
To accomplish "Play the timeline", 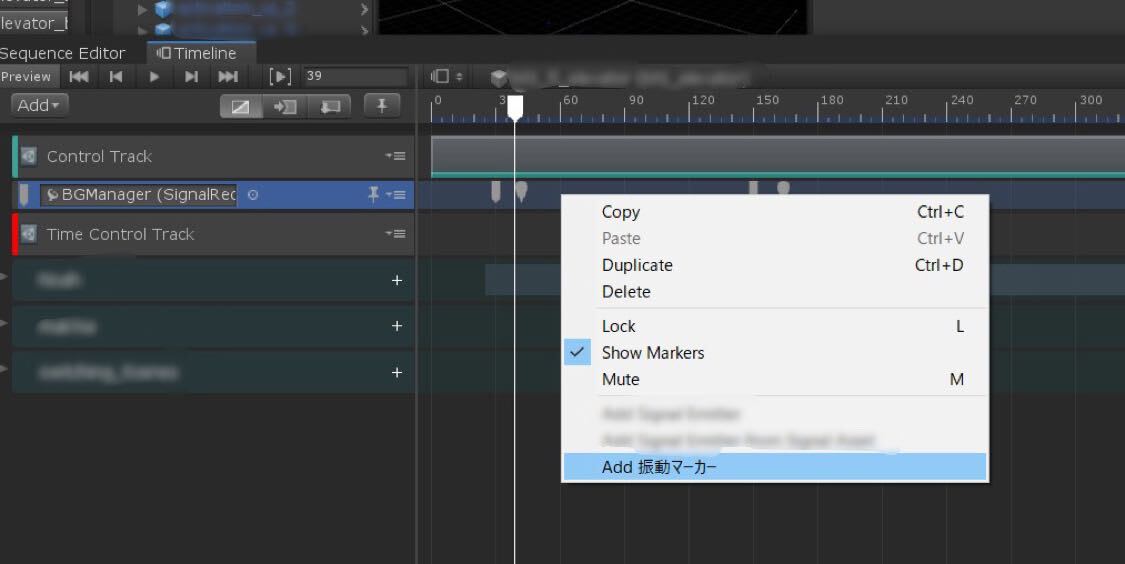I will tap(154, 77).
